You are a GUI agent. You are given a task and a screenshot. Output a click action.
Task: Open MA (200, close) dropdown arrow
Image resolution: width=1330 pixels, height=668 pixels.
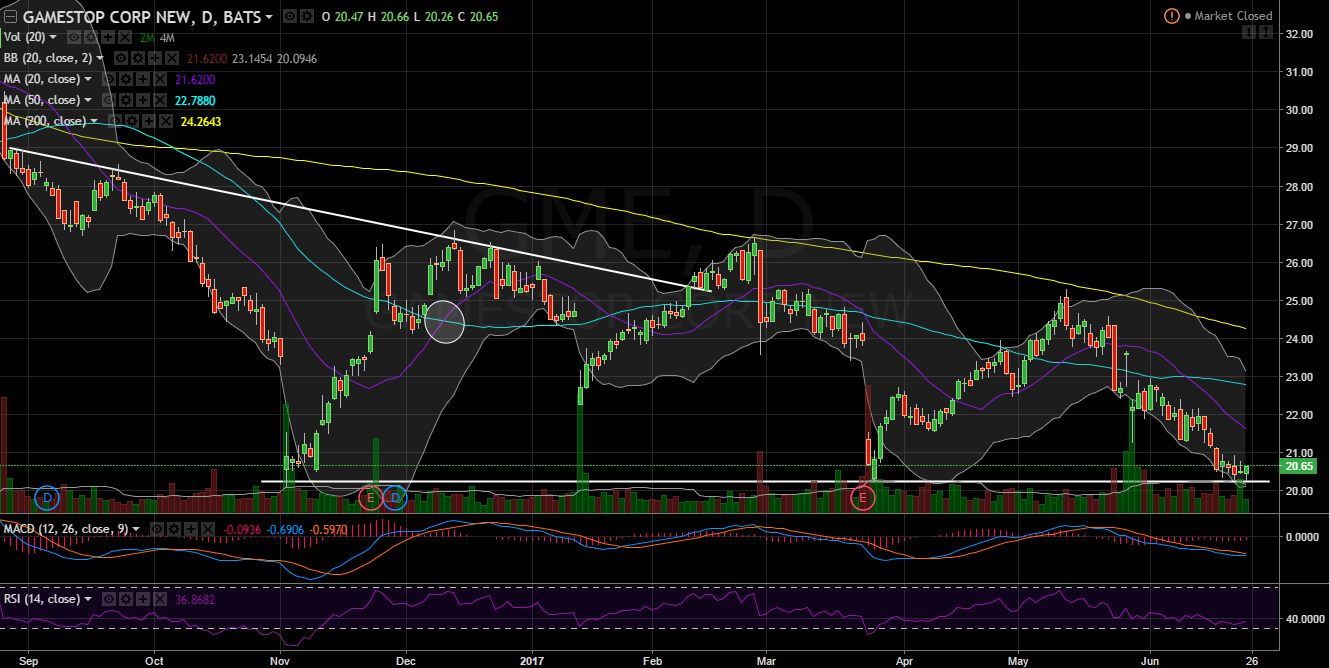(94, 121)
